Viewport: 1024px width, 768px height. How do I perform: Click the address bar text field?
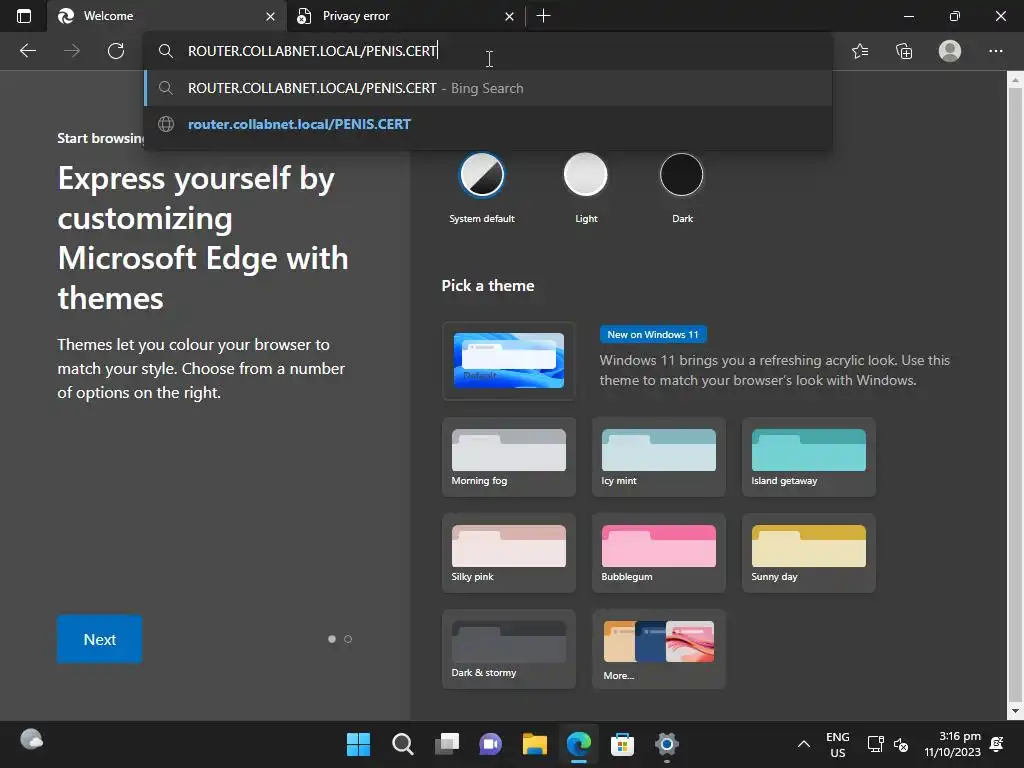487,51
